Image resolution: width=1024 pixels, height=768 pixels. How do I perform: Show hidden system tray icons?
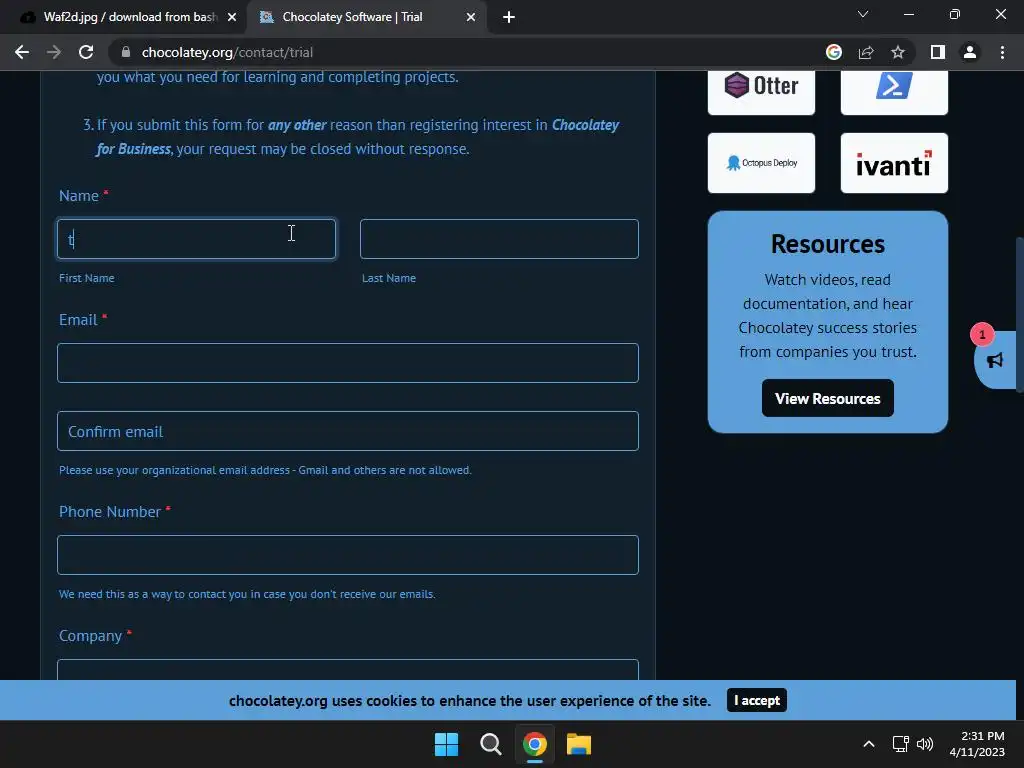[x=869, y=744]
